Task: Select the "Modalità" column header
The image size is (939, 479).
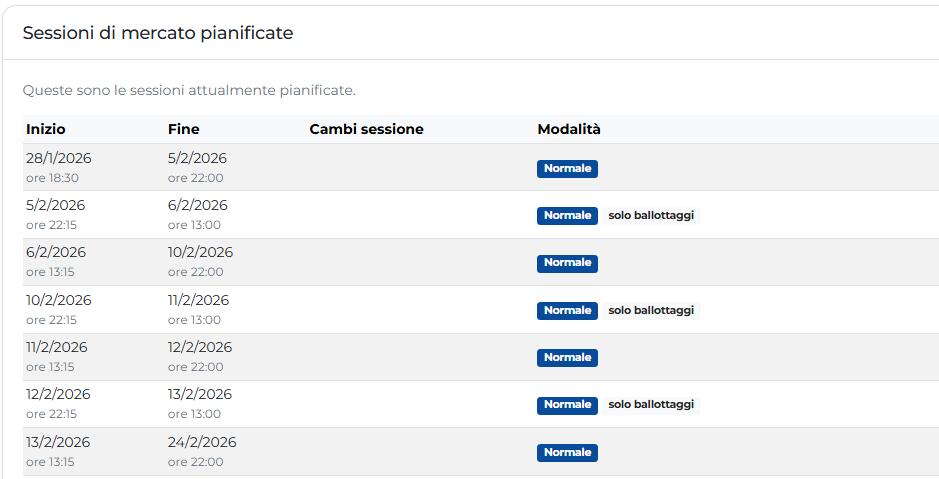Action: 569,129
